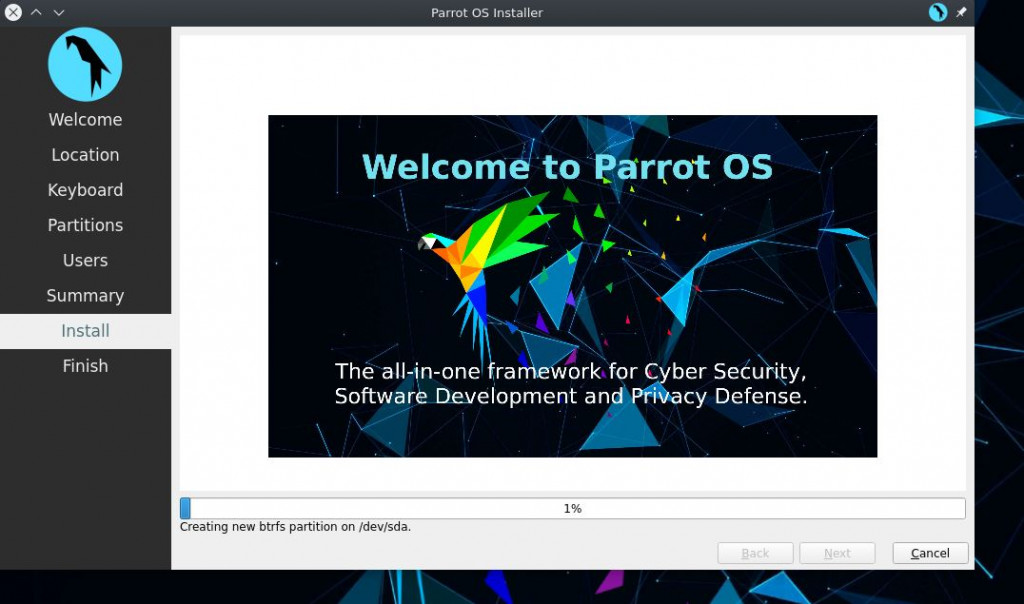Close the installer with the X button
This screenshot has height=604, width=1024.
(x=13, y=12)
